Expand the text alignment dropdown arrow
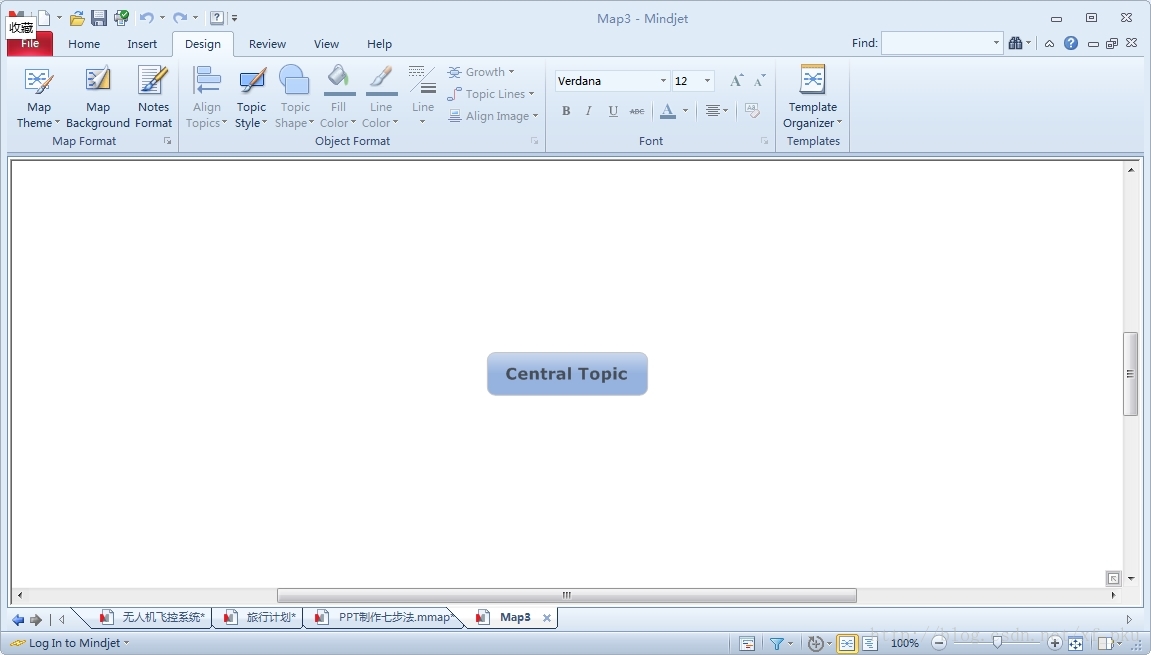1151x655 pixels. pos(725,111)
